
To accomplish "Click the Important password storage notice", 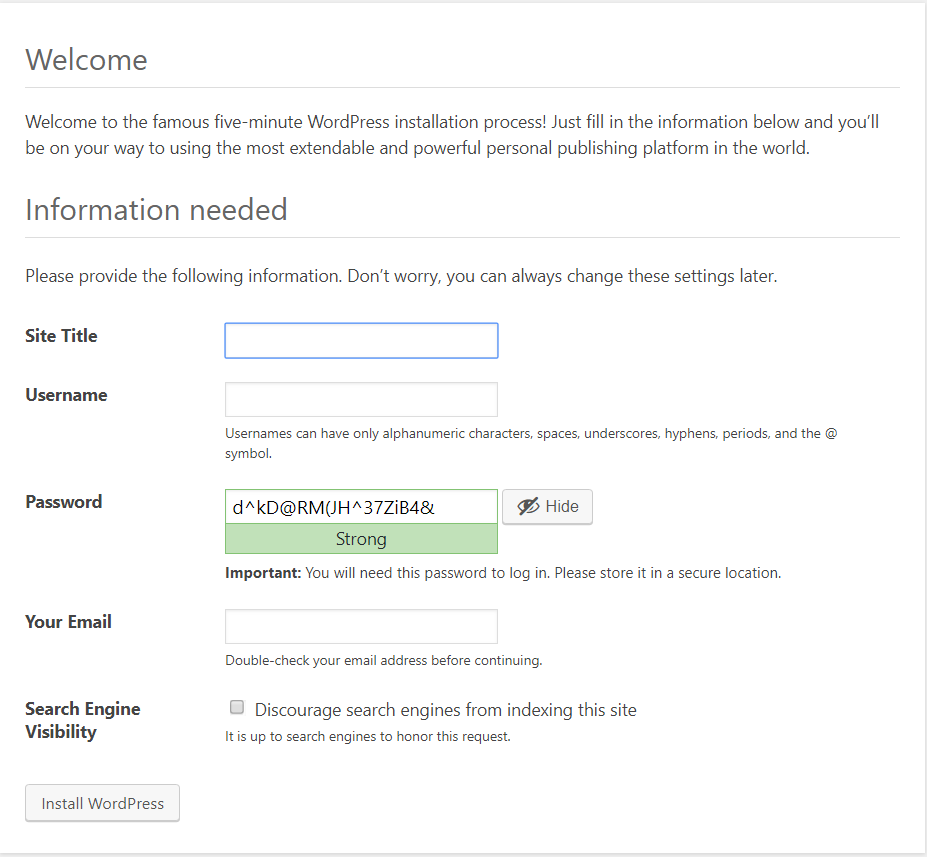I will tap(502, 573).
